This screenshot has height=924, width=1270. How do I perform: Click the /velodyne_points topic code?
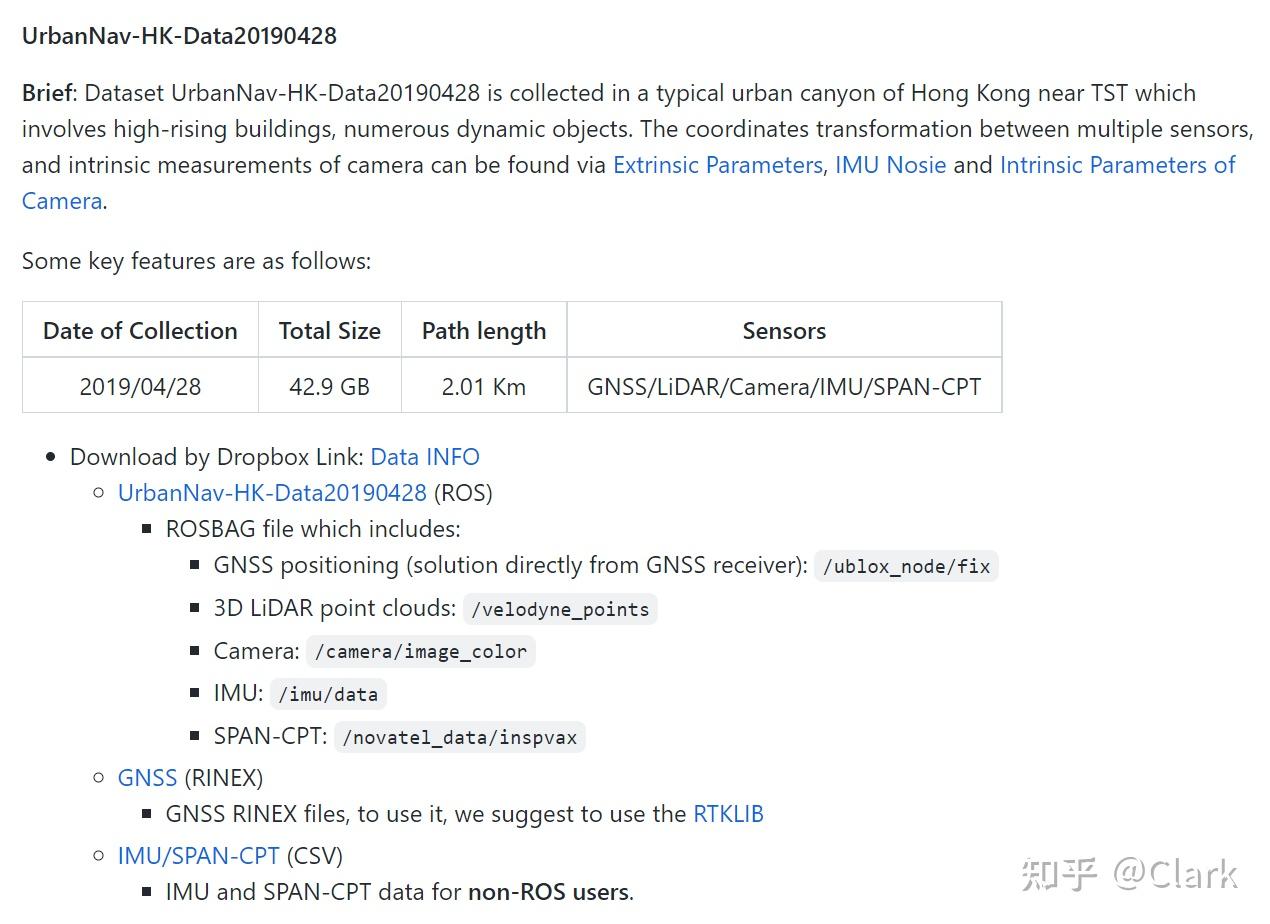pyautogui.click(x=560, y=610)
